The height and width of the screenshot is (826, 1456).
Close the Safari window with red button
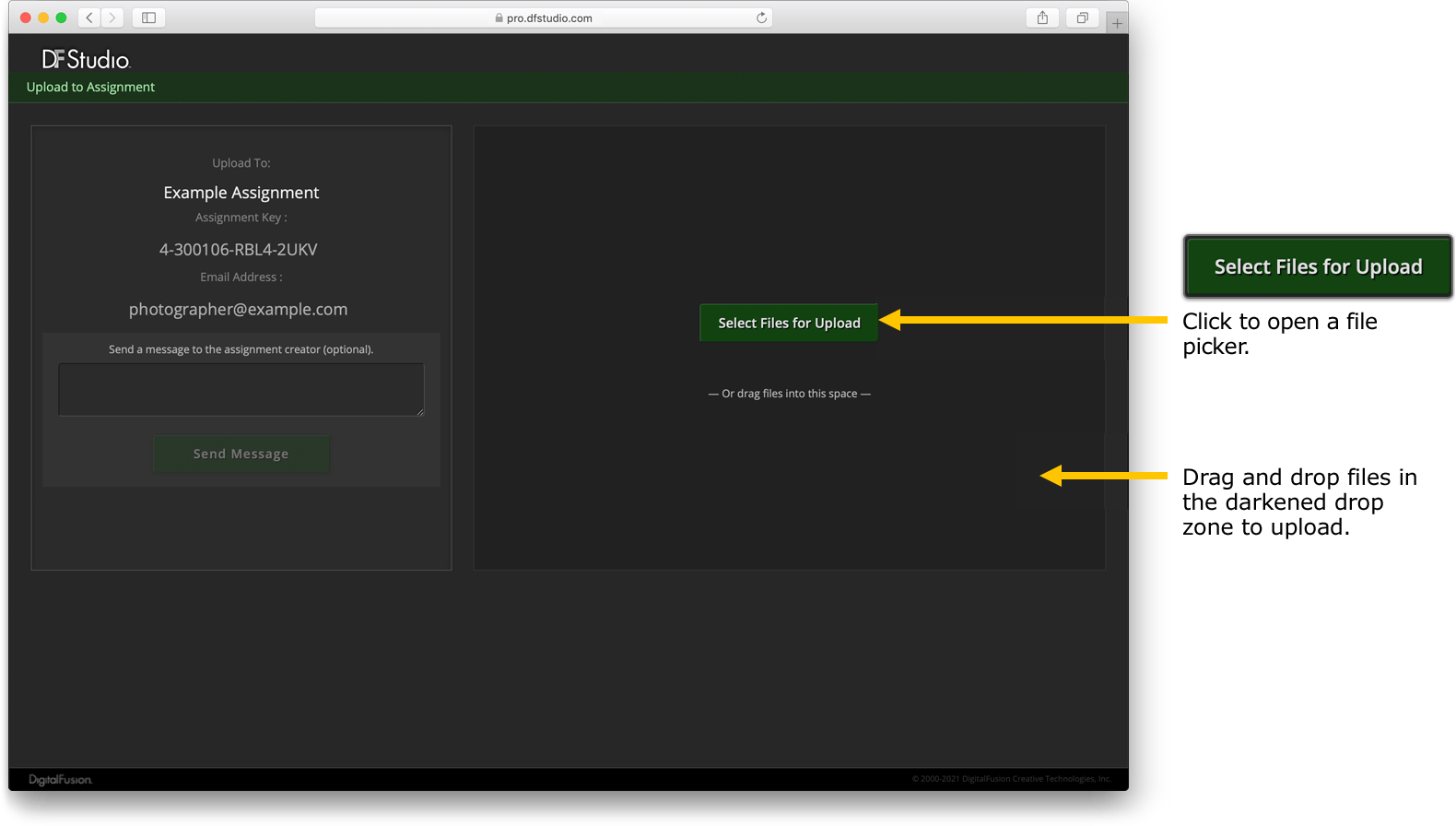point(25,18)
